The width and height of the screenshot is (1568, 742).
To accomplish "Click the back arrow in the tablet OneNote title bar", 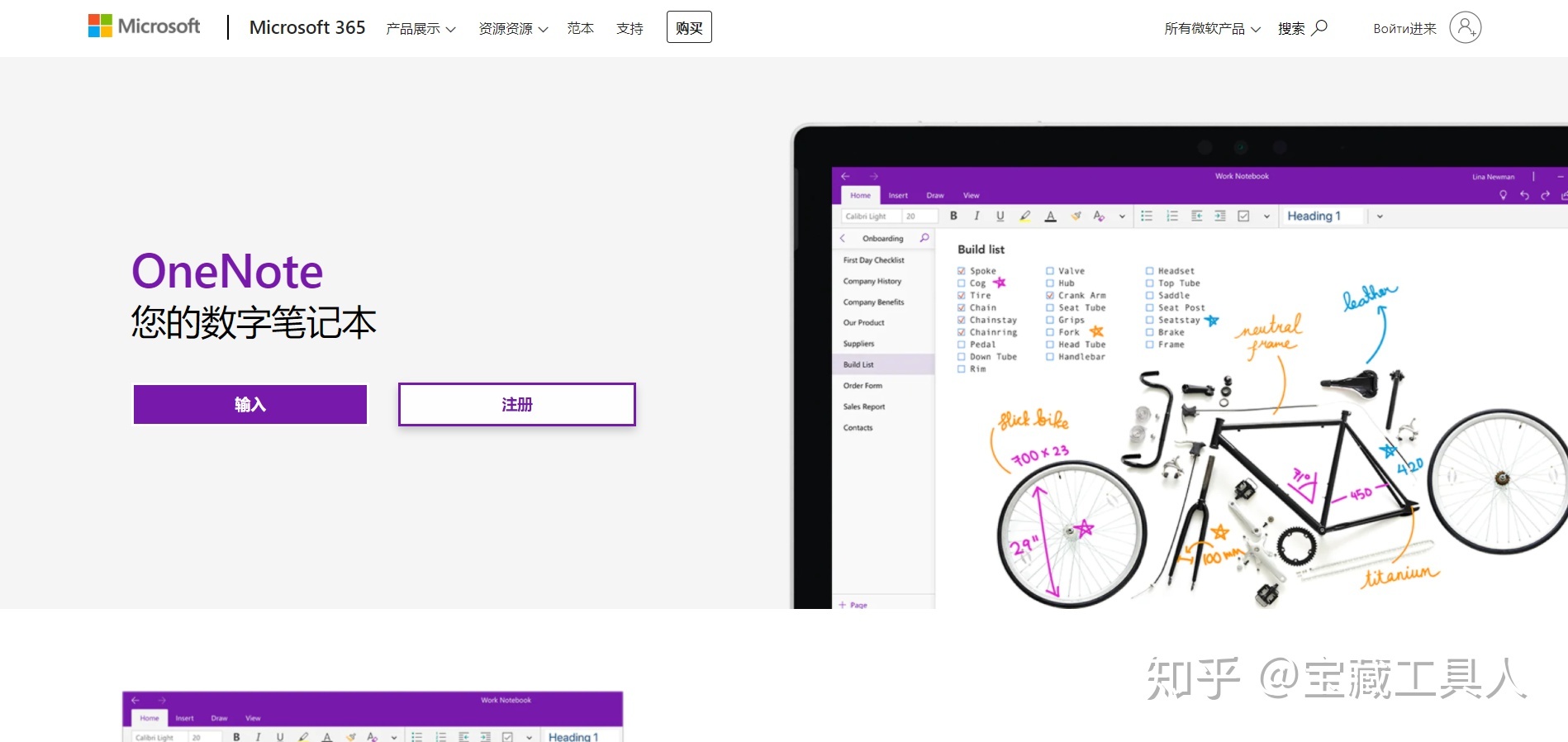I will tap(845, 176).
